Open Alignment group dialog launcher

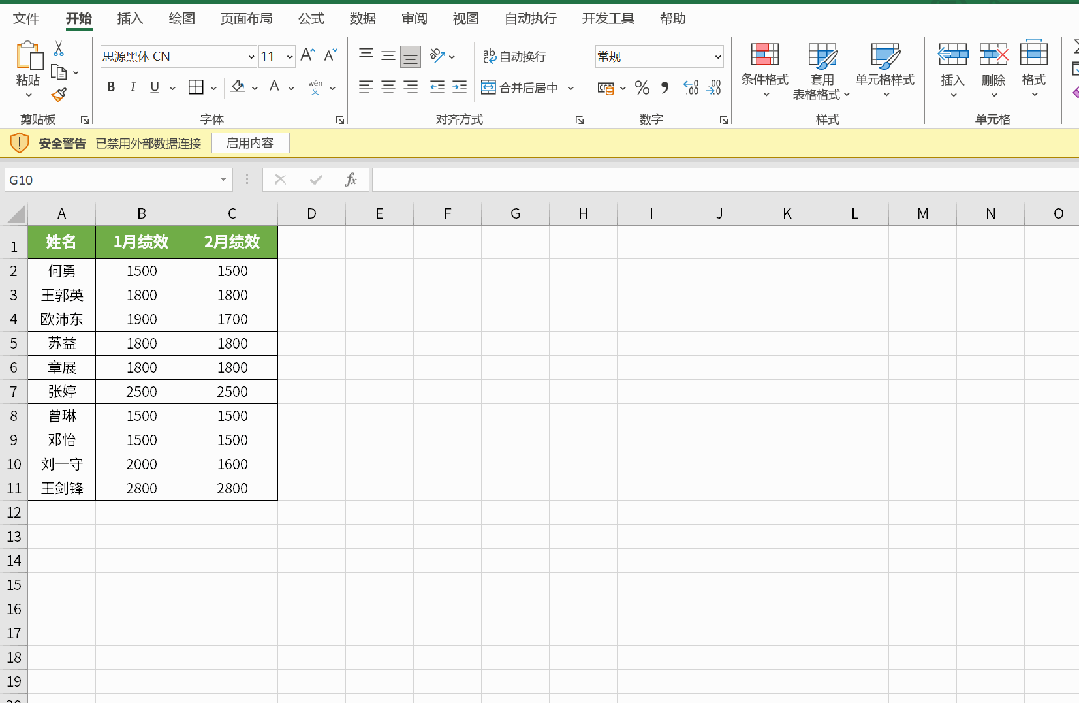580,120
